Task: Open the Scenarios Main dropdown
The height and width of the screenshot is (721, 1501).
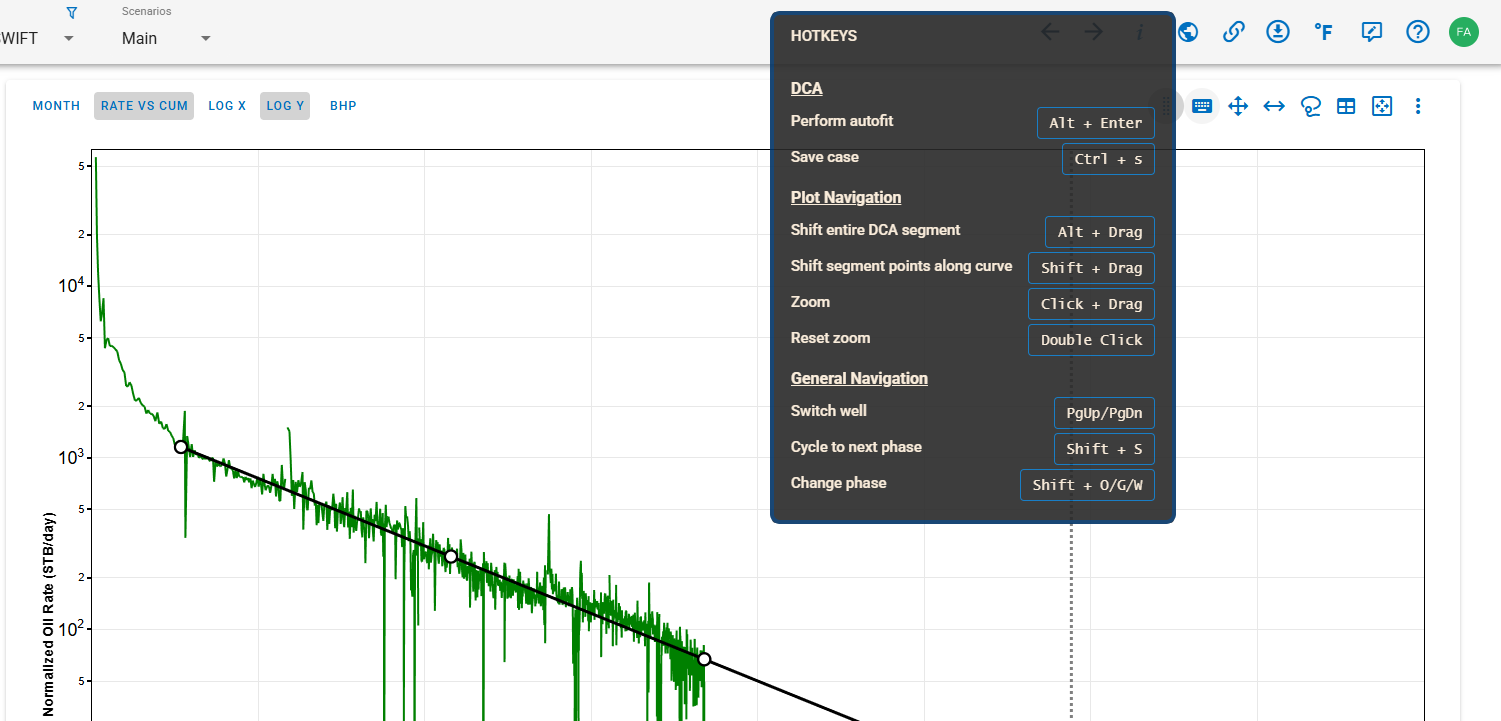Action: [166, 38]
